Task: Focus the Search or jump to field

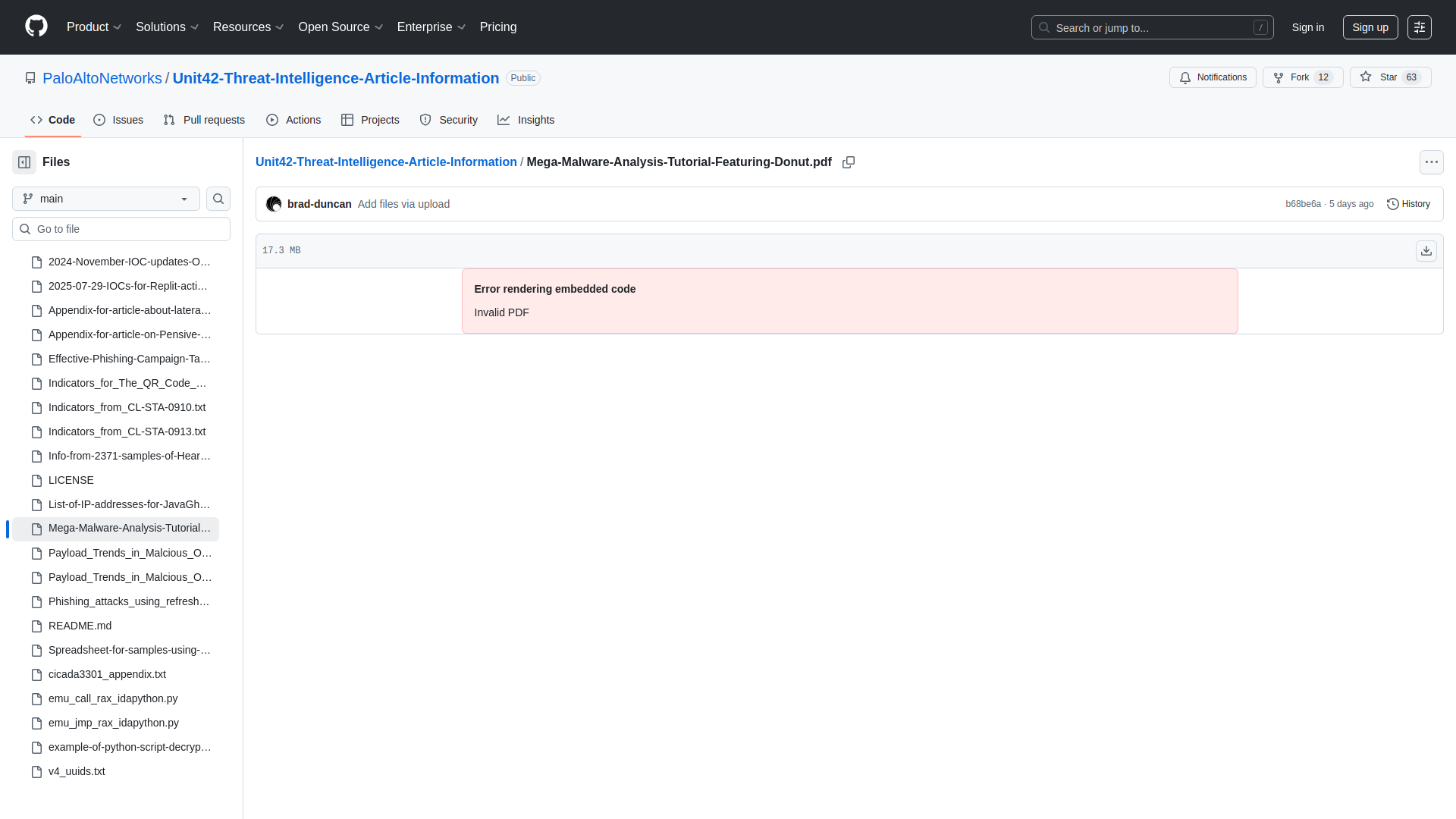Action: click(1152, 27)
